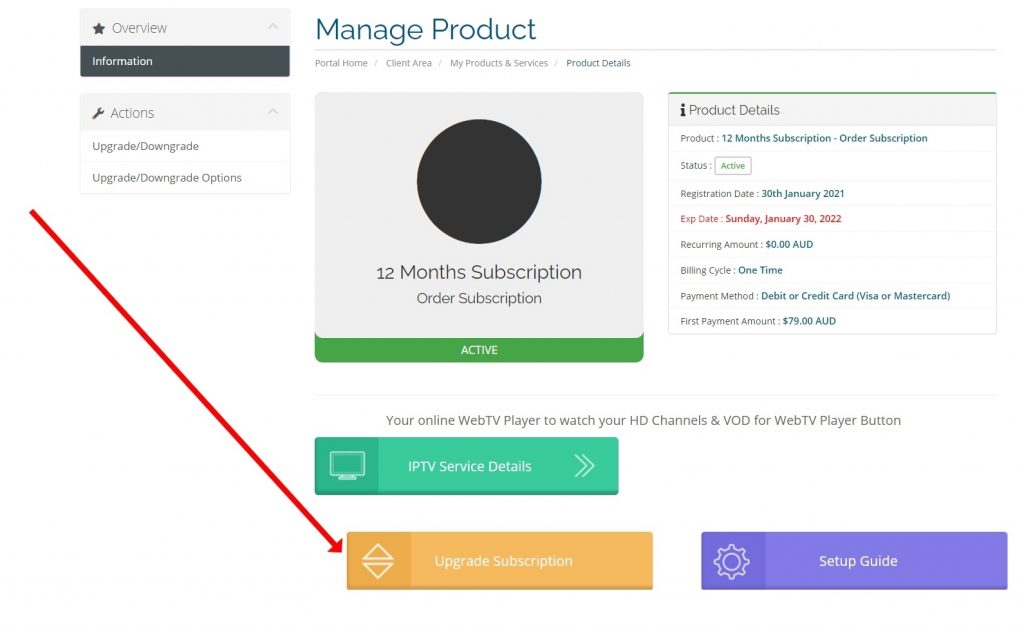Open the Setup Guide button
Image resolution: width=1024 pixels, height=629 pixels.
pyautogui.click(x=858, y=561)
